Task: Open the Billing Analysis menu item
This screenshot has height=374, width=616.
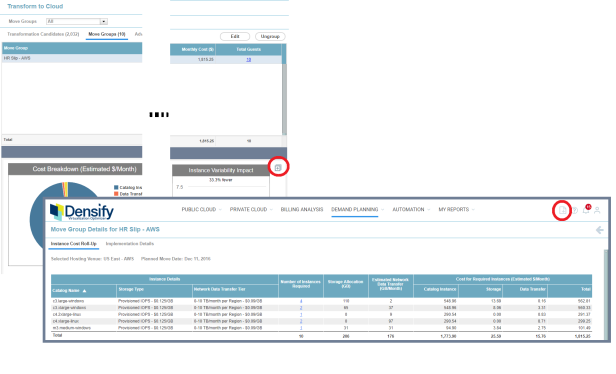Action: [302, 209]
